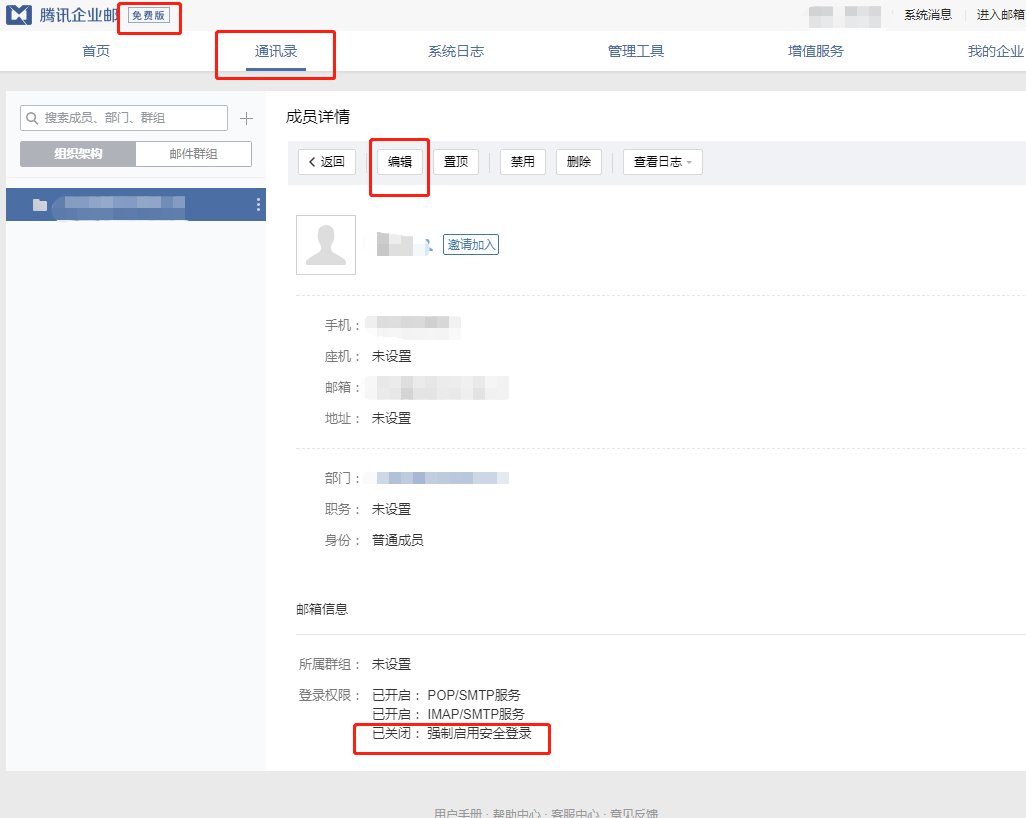Click the 禁用 button
Screen dimensions: 1026x818
521,161
